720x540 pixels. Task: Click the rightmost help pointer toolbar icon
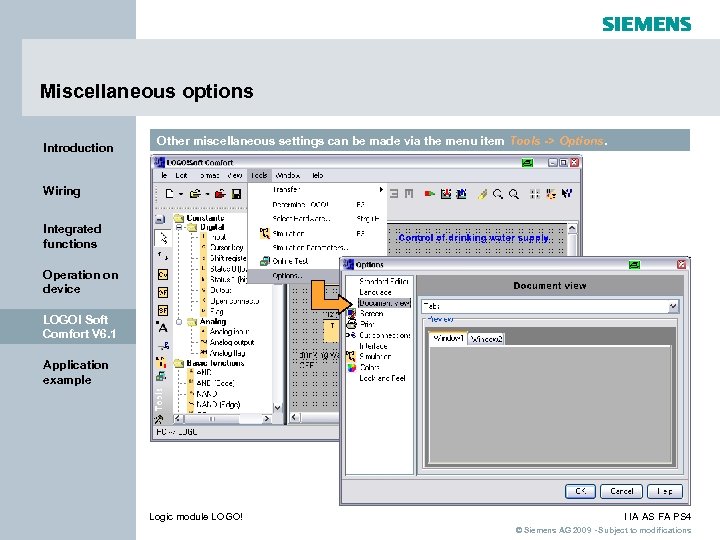pyautogui.click(x=567, y=194)
